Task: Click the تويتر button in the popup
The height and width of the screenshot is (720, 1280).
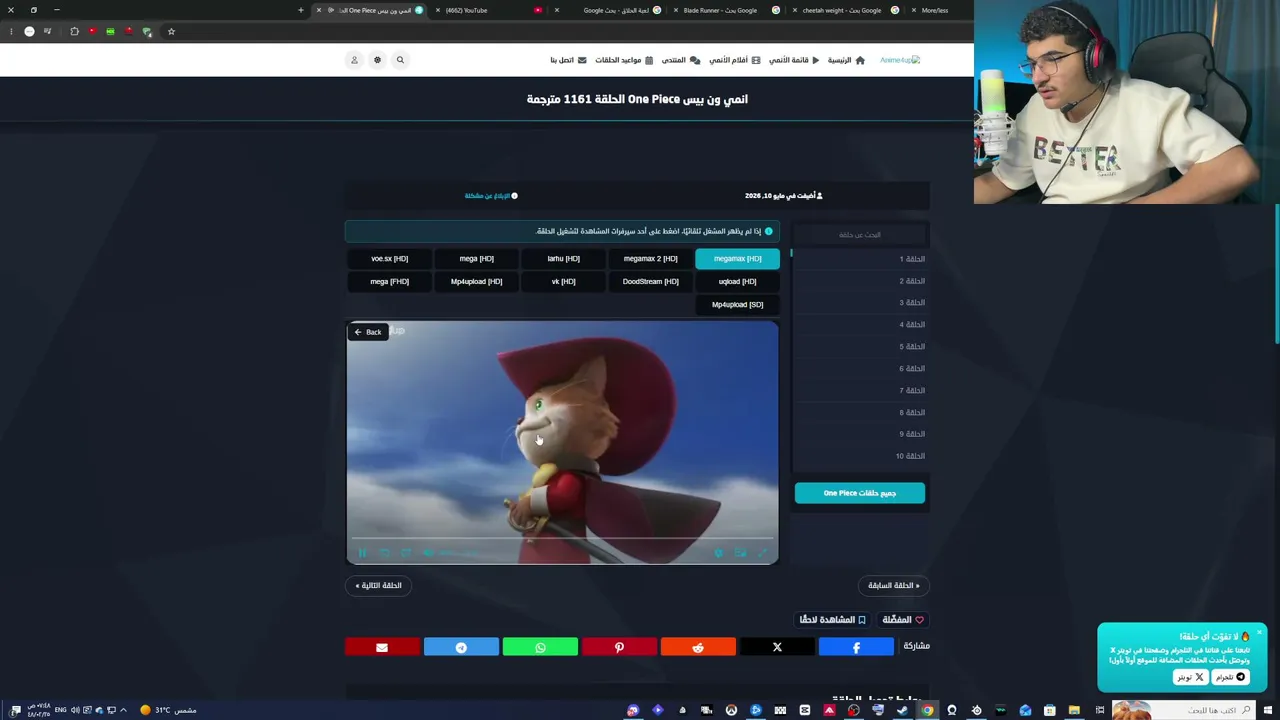Action: (x=1190, y=677)
